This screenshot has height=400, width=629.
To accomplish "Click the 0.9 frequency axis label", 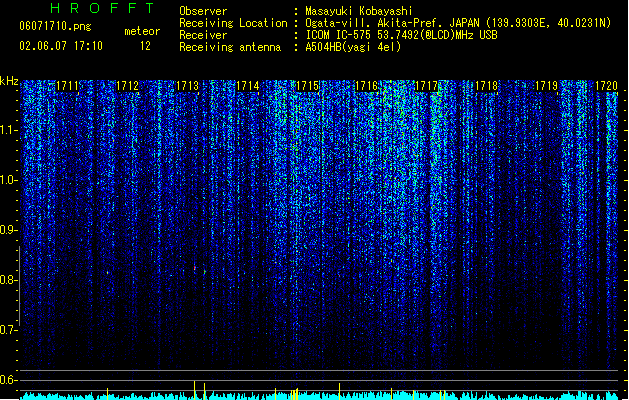I will [8, 230].
